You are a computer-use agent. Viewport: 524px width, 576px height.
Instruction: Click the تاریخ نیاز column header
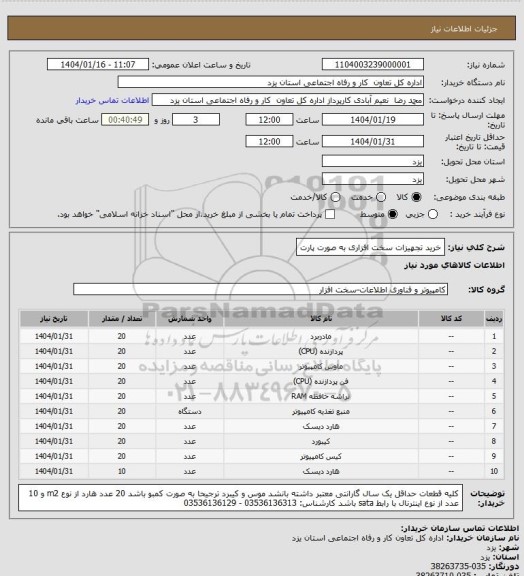[54, 319]
